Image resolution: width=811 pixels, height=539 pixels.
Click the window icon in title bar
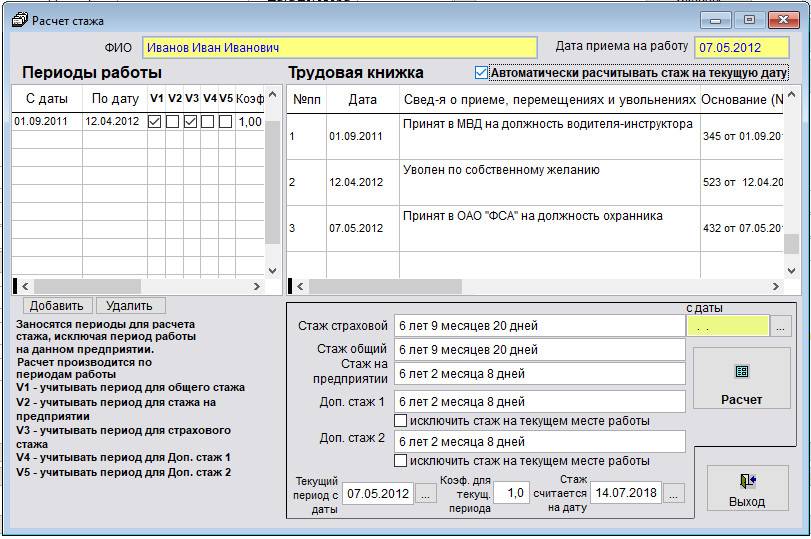(17, 20)
